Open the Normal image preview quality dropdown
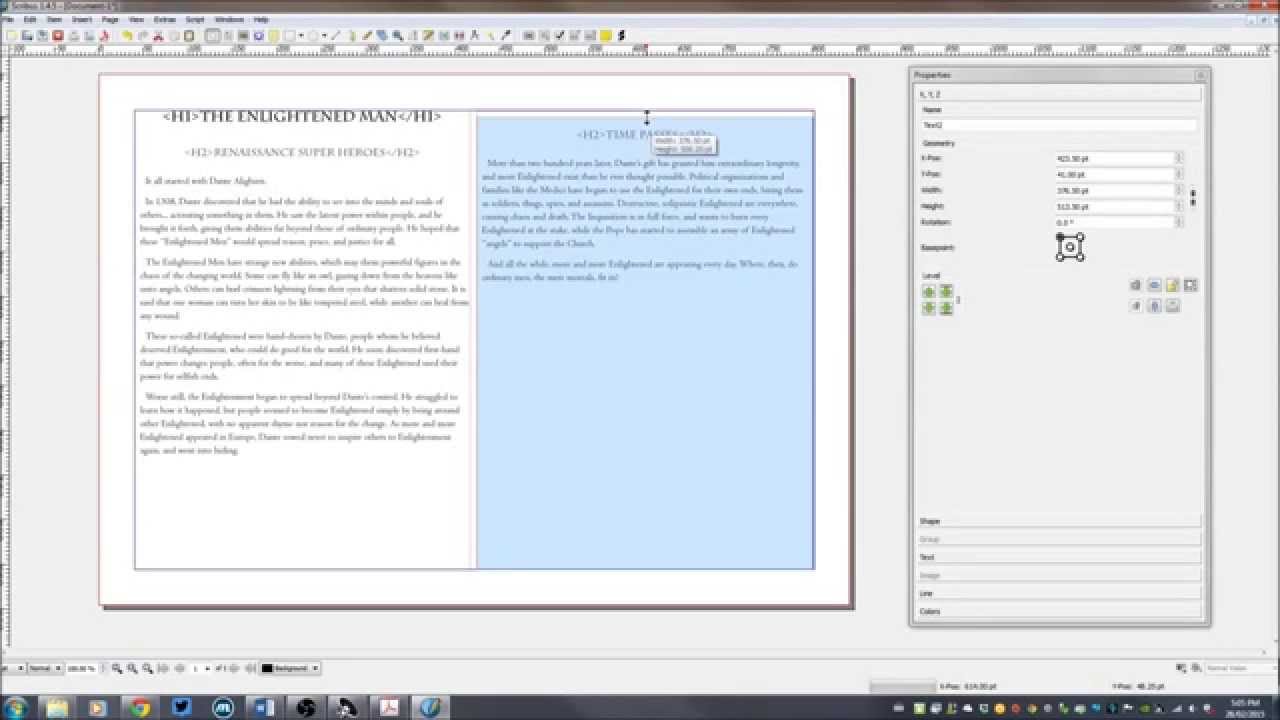 [45, 668]
